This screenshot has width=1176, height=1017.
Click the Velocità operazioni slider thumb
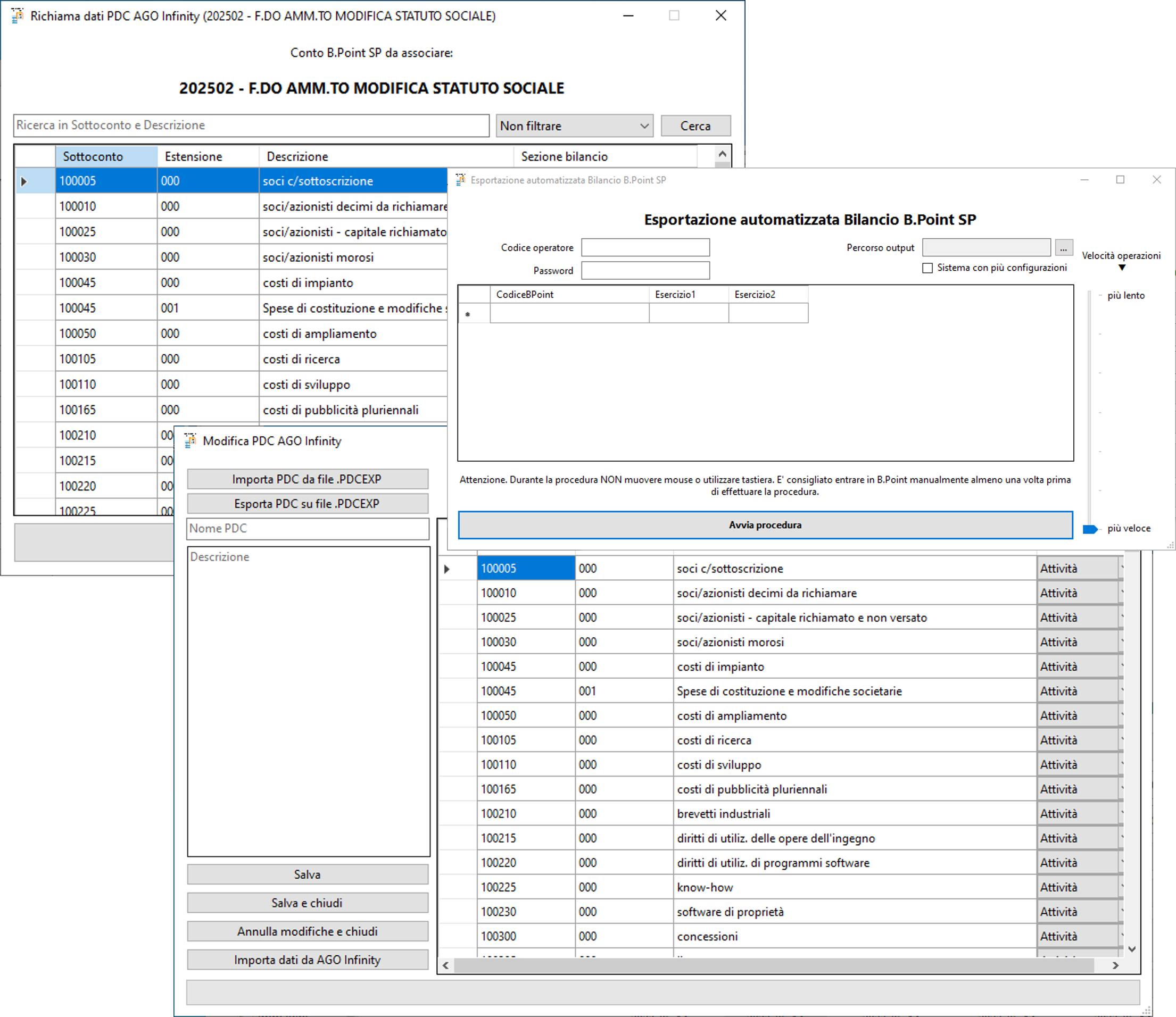tap(1090, 529)
